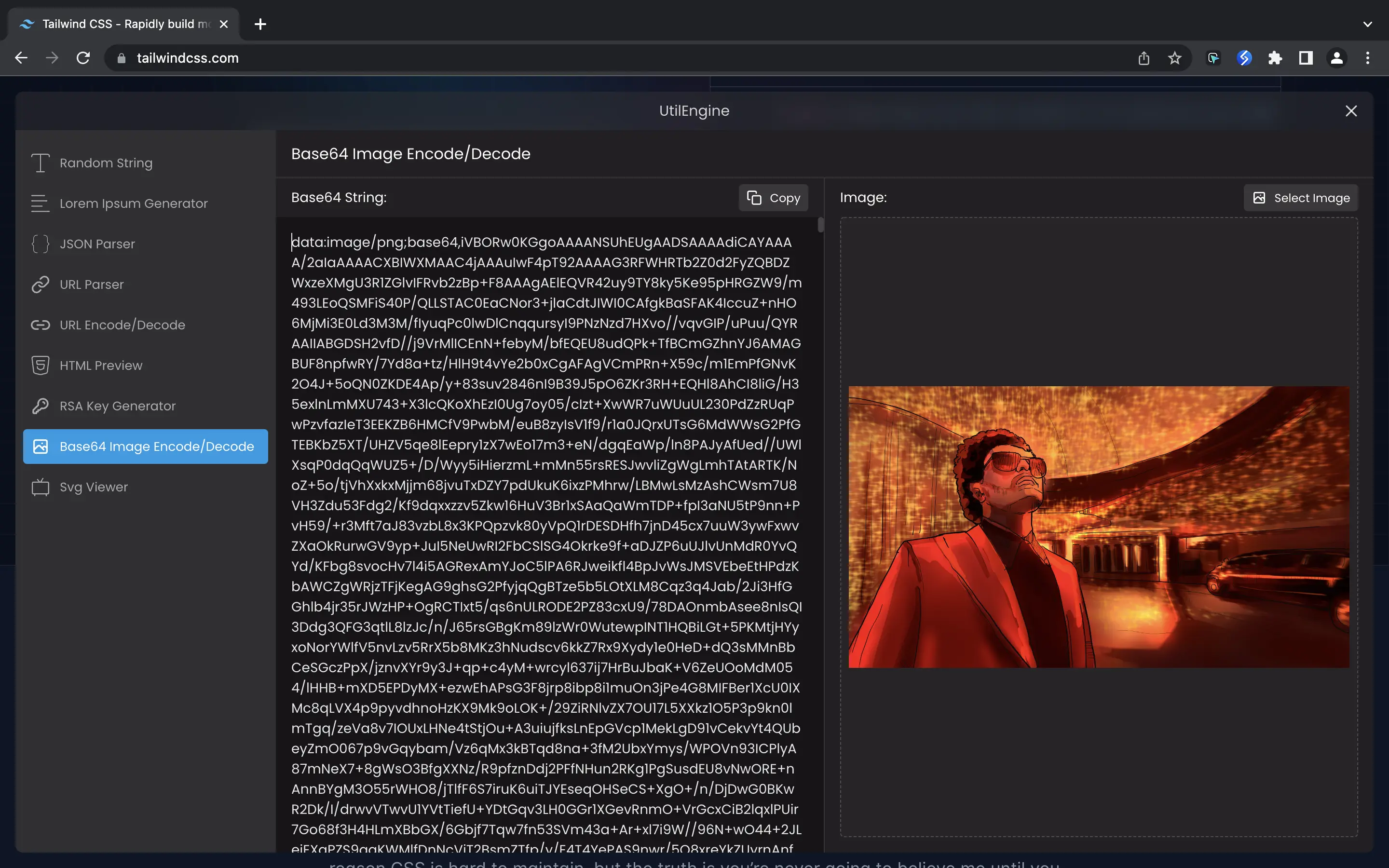Bookmark this page with the star icon

(1174, 58)
